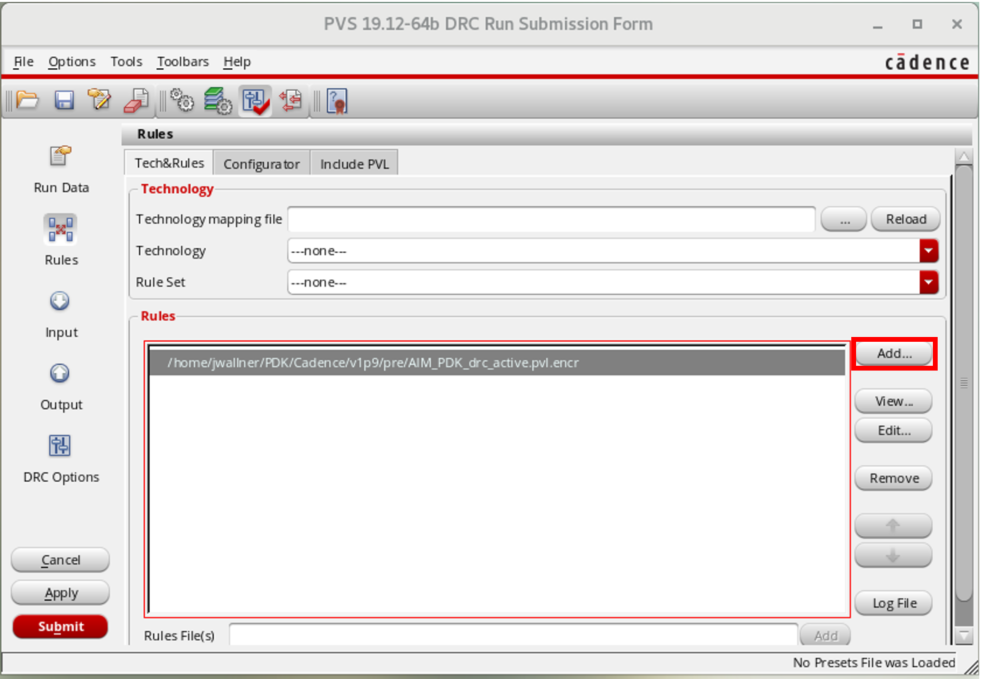Click the Apply button

(x=60, y=593)
